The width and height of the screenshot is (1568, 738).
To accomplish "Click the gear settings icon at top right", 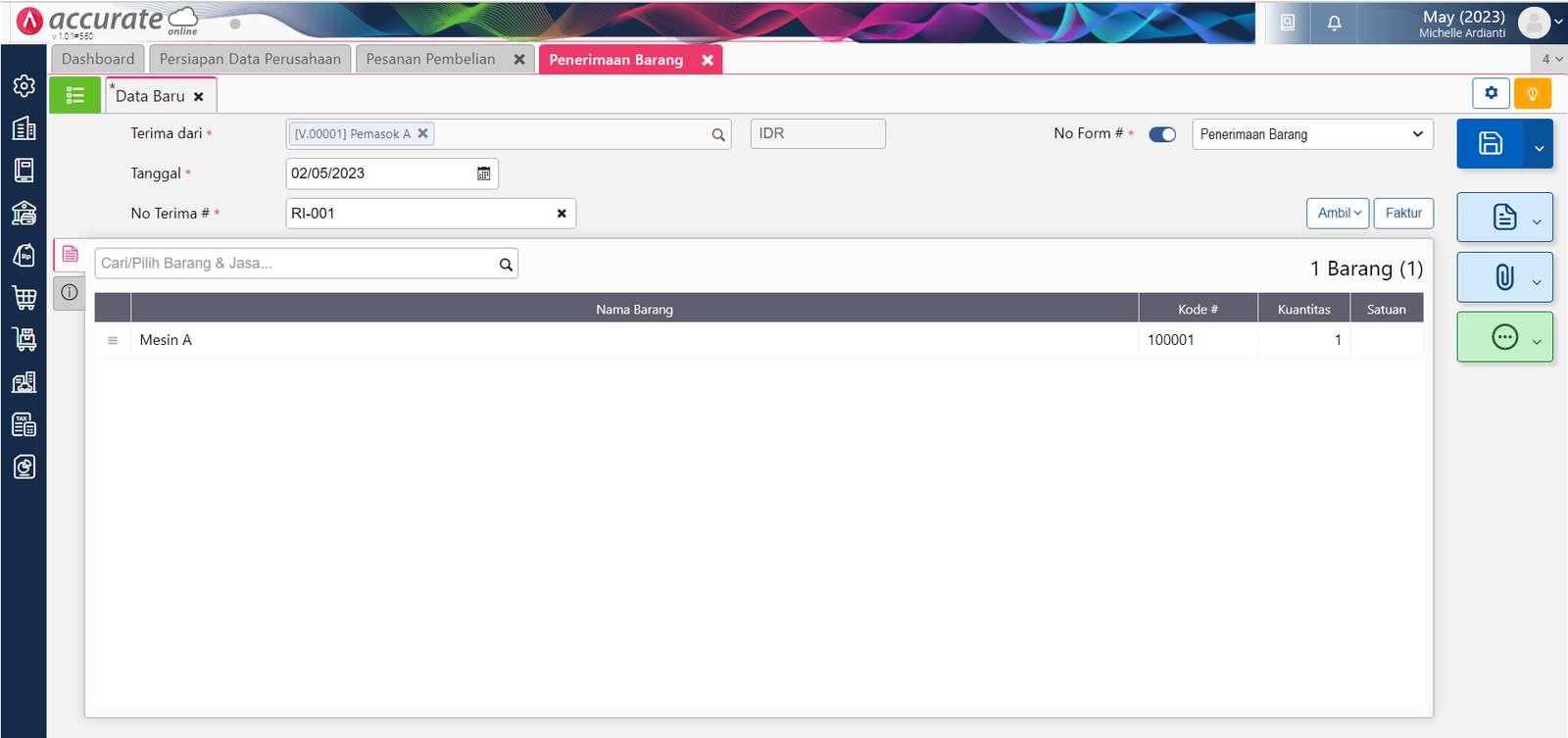I will (1491, 93).
